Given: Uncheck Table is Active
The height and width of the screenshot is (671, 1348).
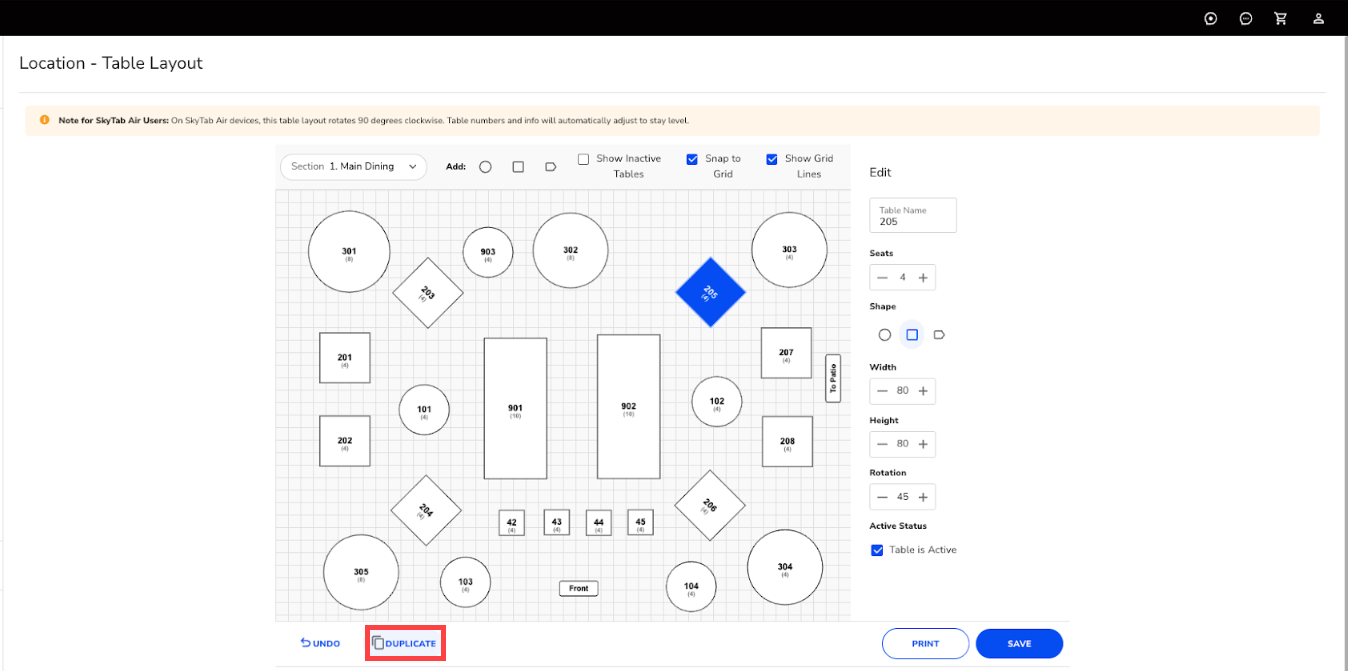Looking at the screenshot, I should [x=877, y=550].
